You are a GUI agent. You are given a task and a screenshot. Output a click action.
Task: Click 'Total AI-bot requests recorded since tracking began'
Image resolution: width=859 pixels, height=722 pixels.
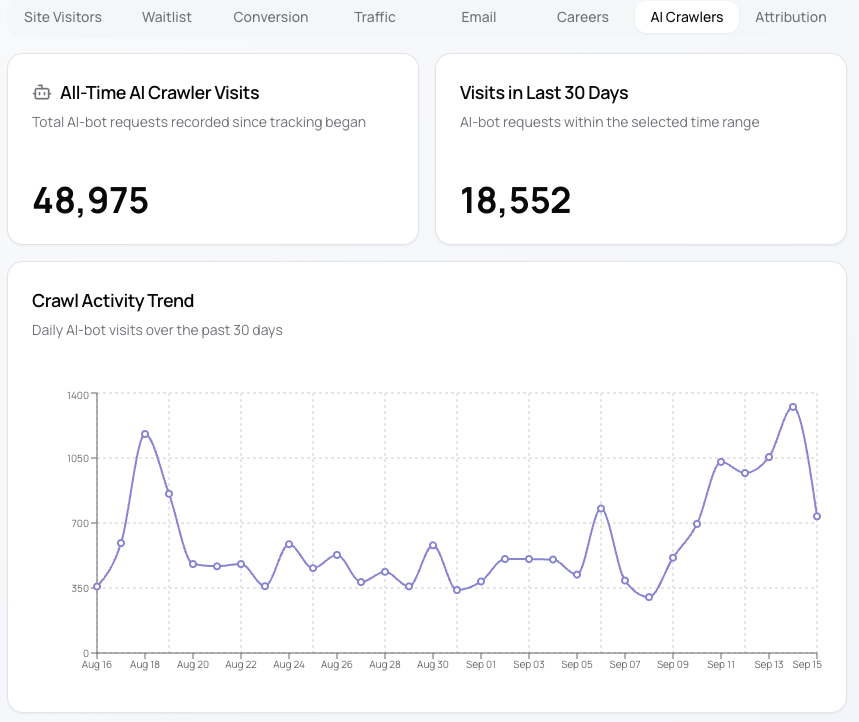pos(199,122)
